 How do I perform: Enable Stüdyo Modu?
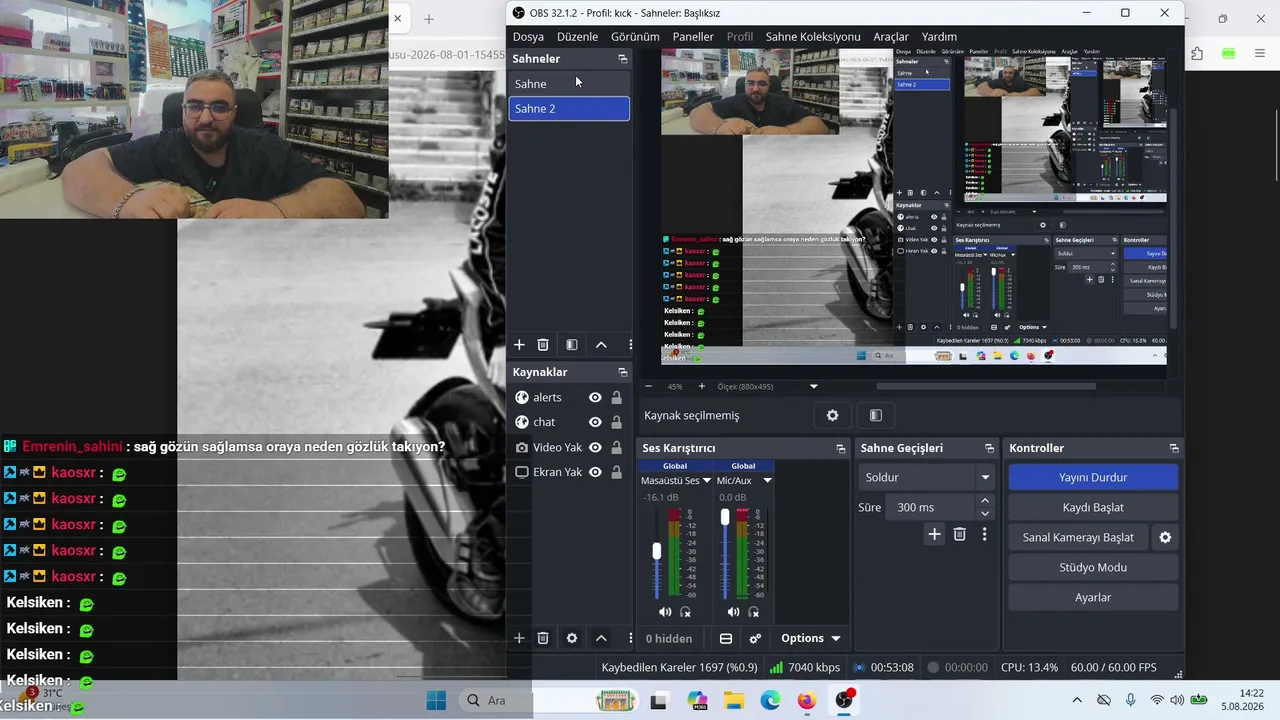(1093, 567)
